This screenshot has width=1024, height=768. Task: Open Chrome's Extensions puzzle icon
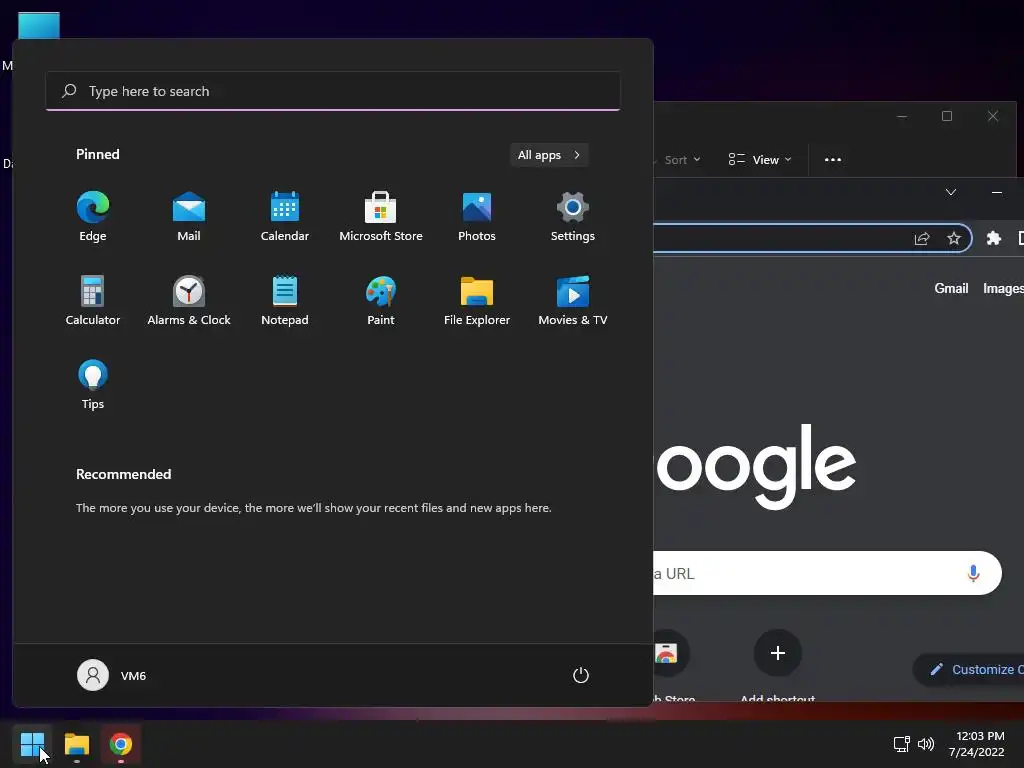coord(993,238)
